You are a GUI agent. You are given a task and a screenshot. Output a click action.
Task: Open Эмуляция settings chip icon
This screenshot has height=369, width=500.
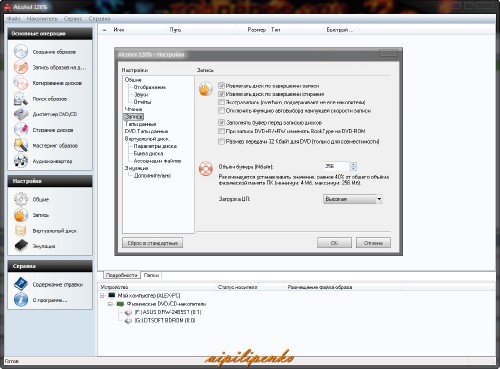[21, 246]
